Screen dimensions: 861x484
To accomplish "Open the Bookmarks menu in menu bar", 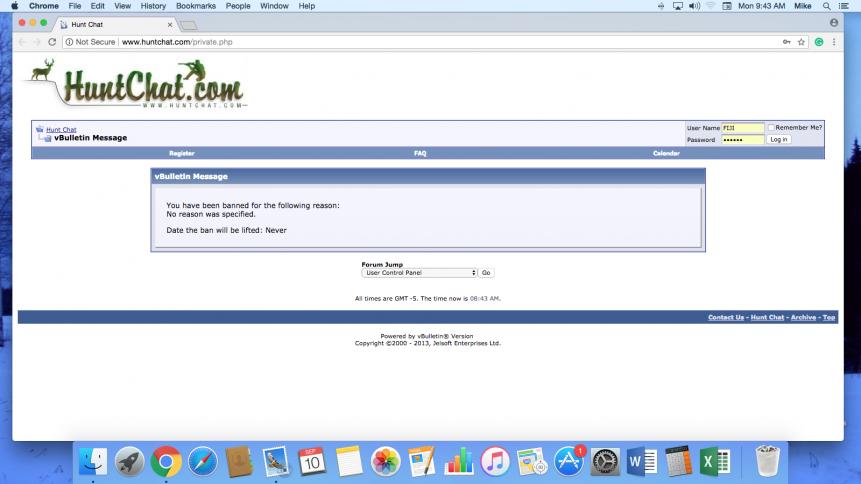I will click(195, 6).
